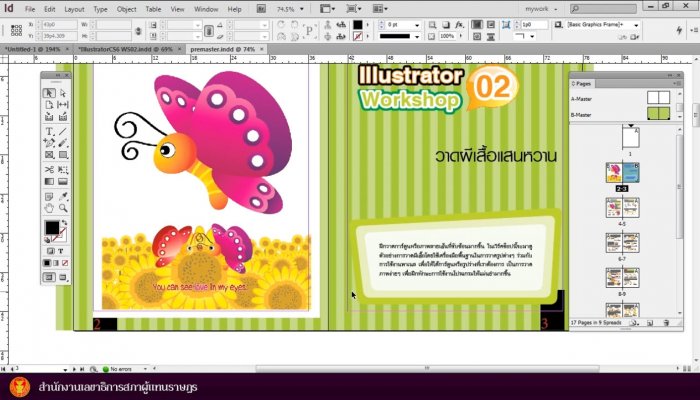Click the Content Placer tool

(63, 117)
